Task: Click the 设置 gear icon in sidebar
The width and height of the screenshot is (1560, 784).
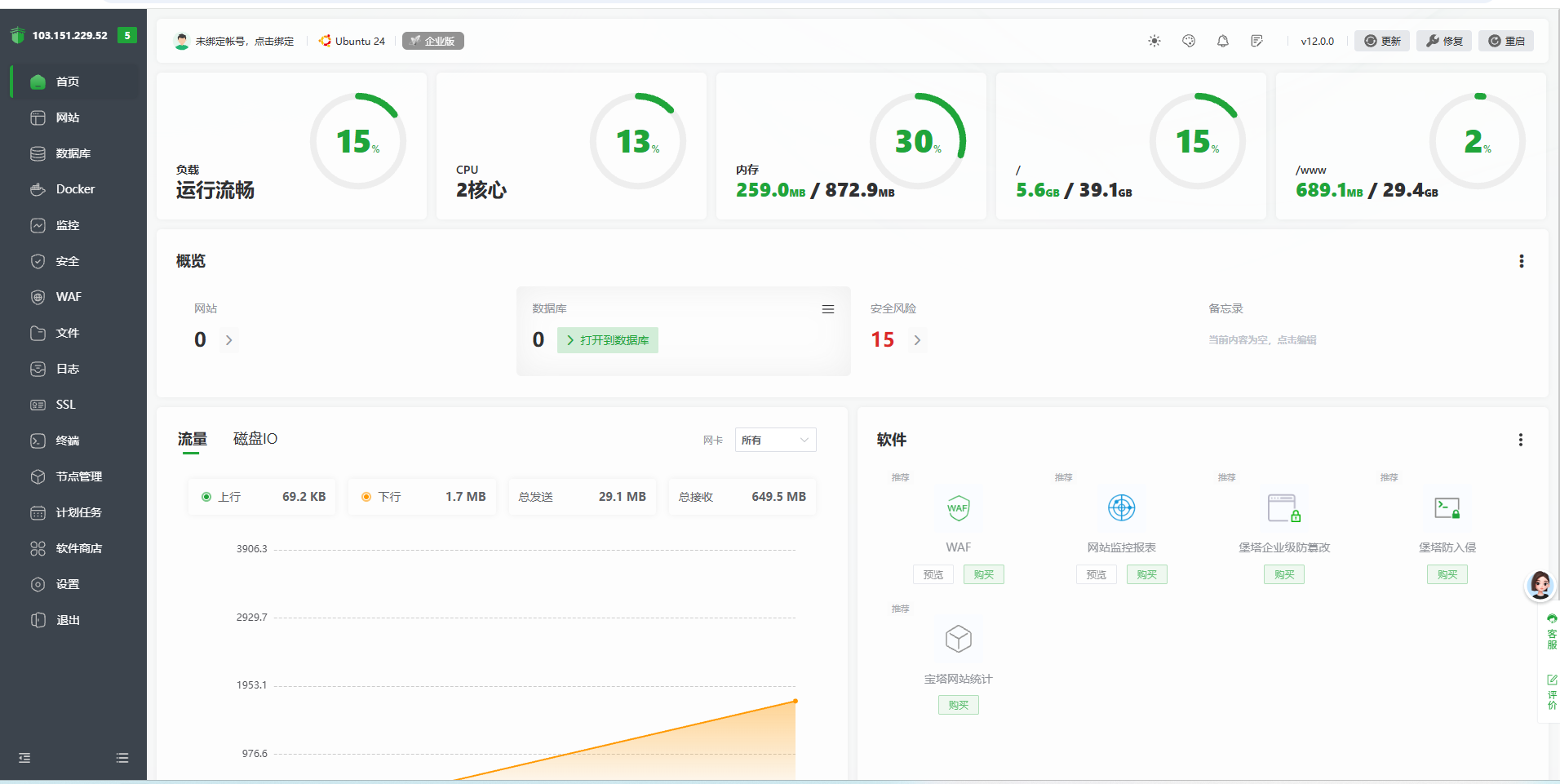Action: point(38,584)
